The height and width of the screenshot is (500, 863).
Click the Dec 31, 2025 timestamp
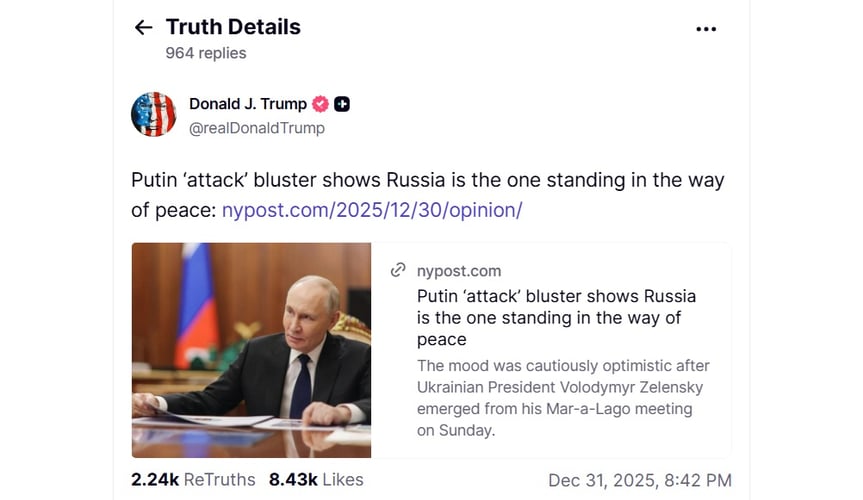pos(640,481)
